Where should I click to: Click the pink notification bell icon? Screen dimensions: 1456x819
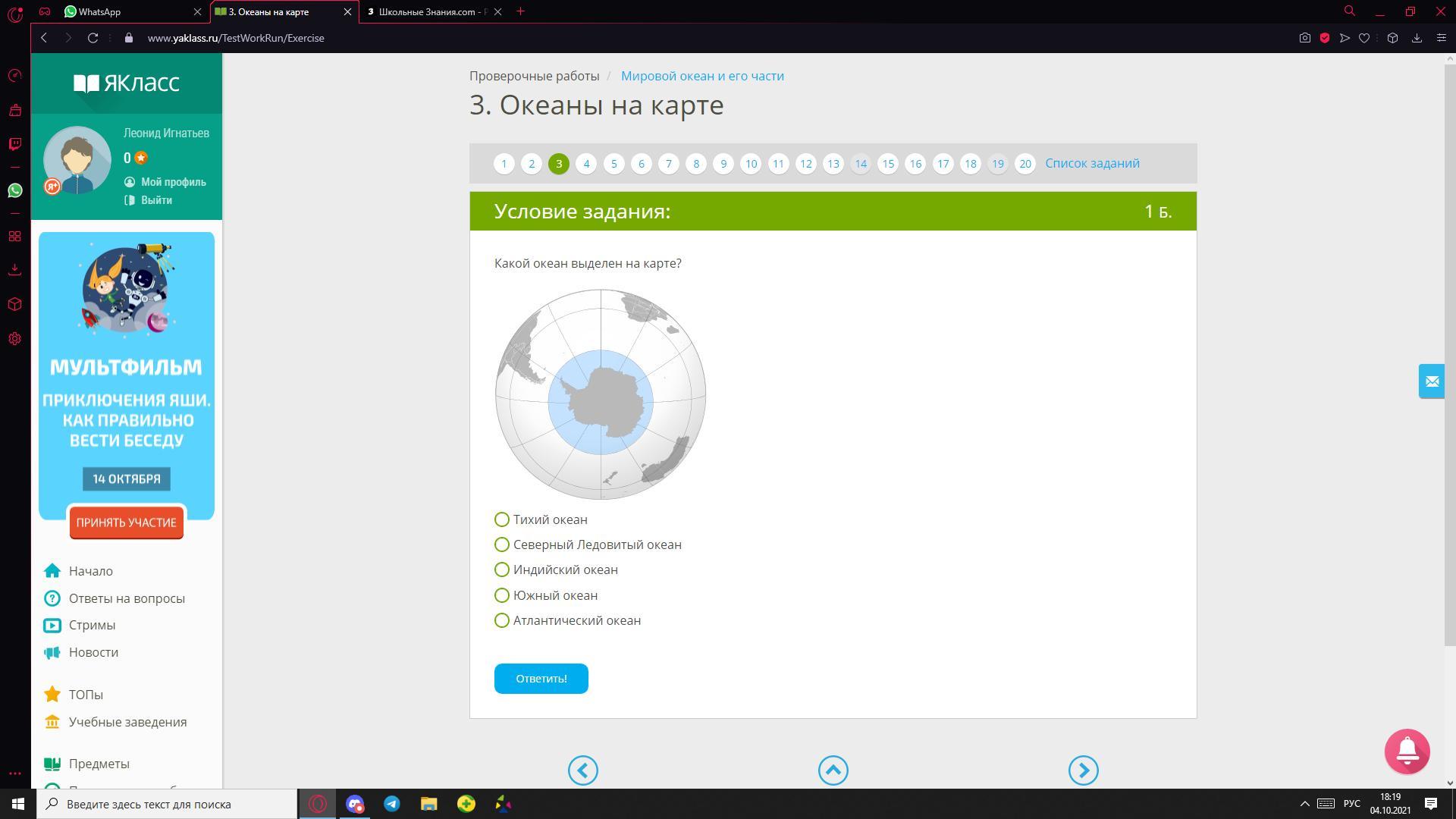click(1407, 751)
